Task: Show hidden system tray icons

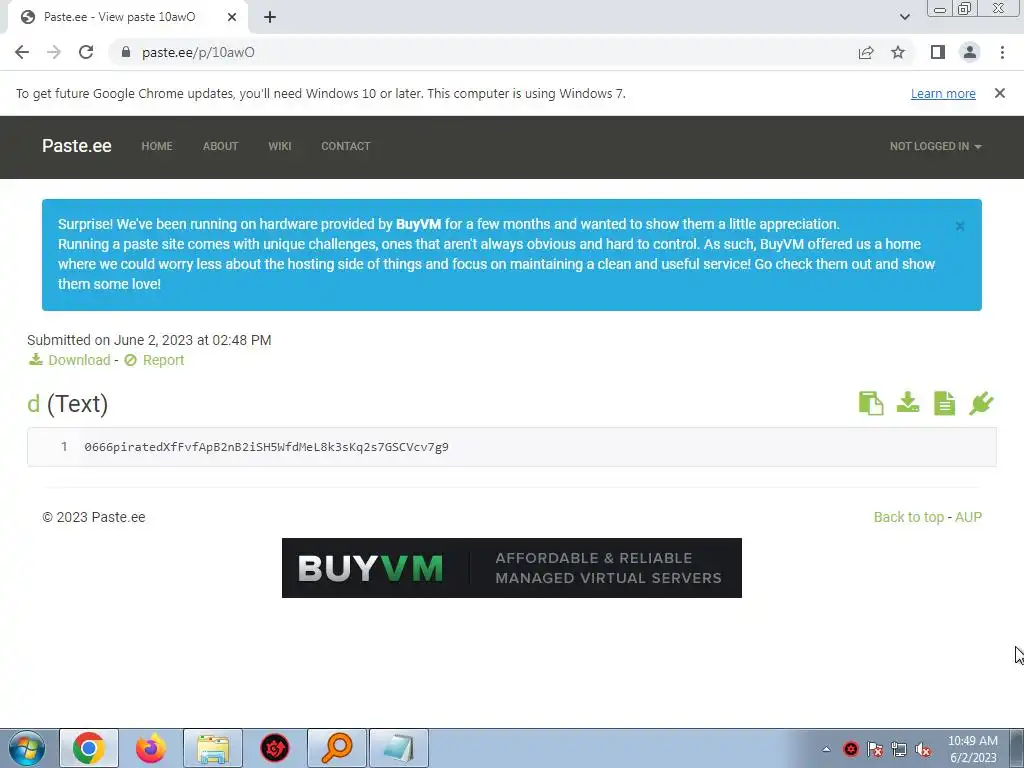Action: (x=826, y=749)
